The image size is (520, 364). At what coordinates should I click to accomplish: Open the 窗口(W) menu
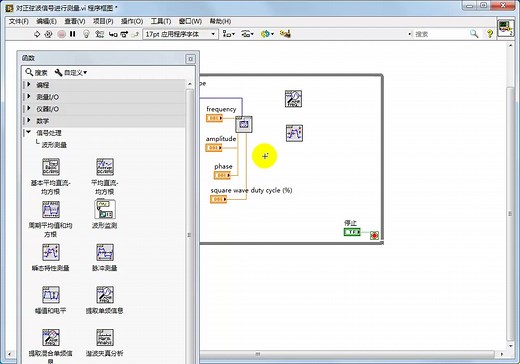point(190,21)
